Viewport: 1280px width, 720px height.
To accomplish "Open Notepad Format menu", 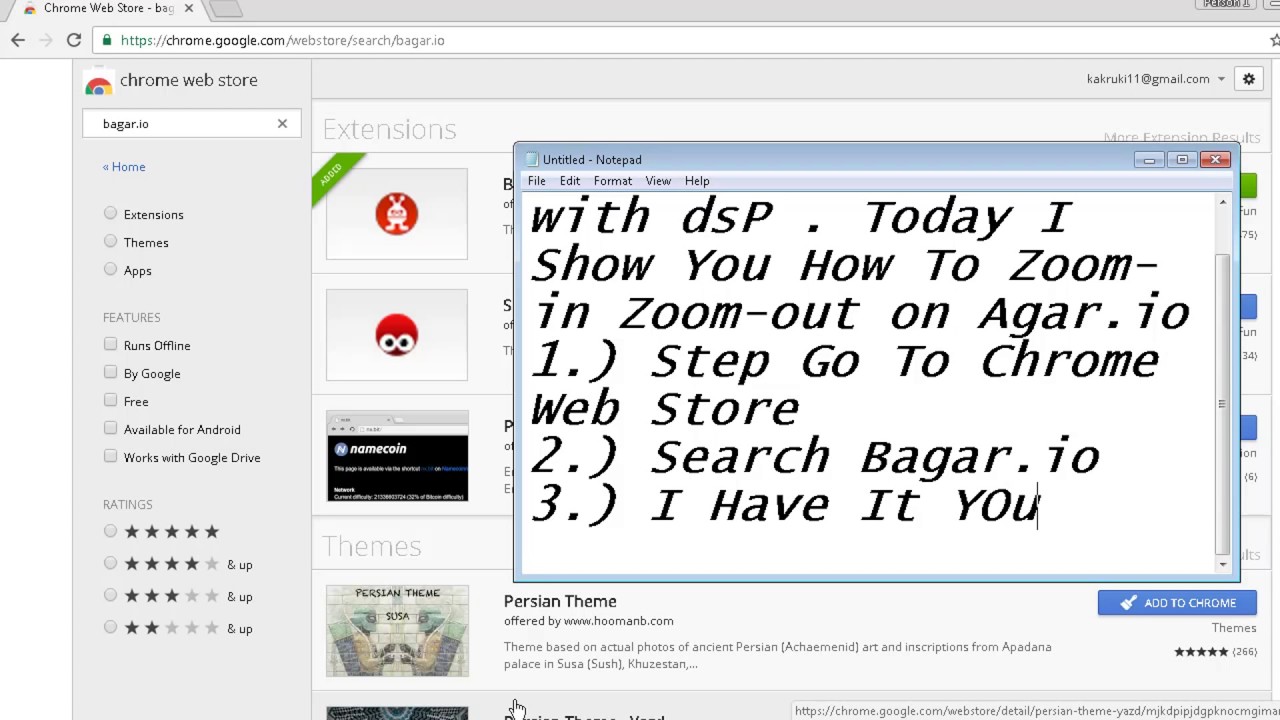I will (x=613, y=181).
